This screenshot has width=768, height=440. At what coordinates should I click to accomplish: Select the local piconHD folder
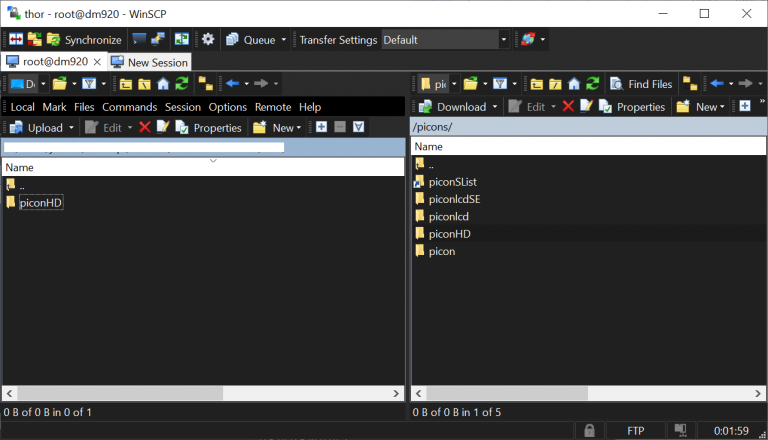[x=41, y=203]
